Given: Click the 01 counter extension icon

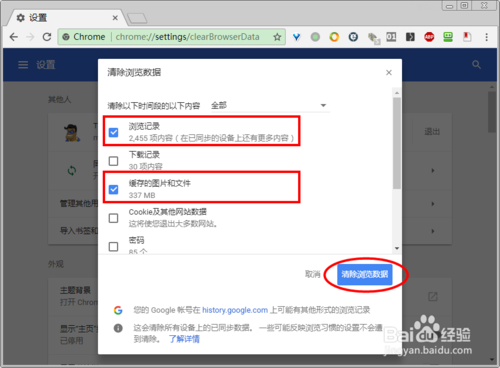Looking at the screenshot, I should pos(391,37).
